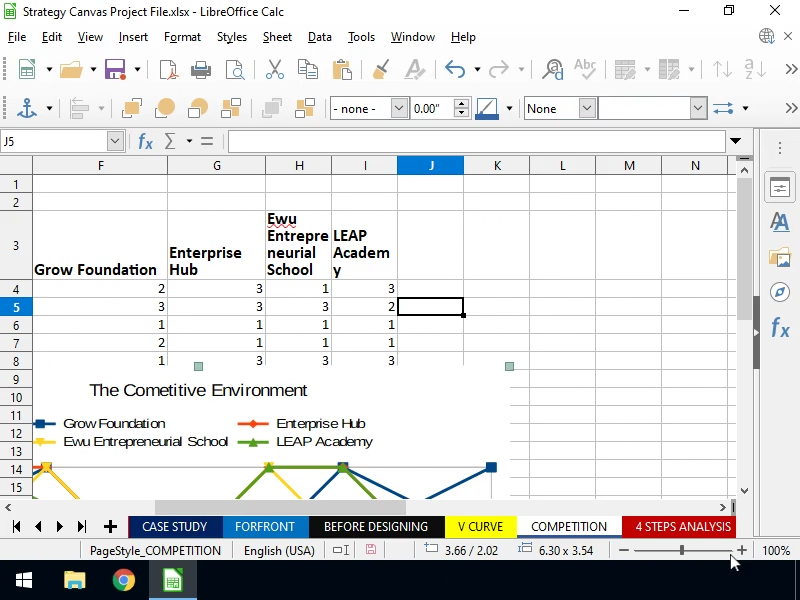800x600 pixels.
Task: Expand line color dropdown arrow
Action: pyautogui.click(x=509, y=108)
